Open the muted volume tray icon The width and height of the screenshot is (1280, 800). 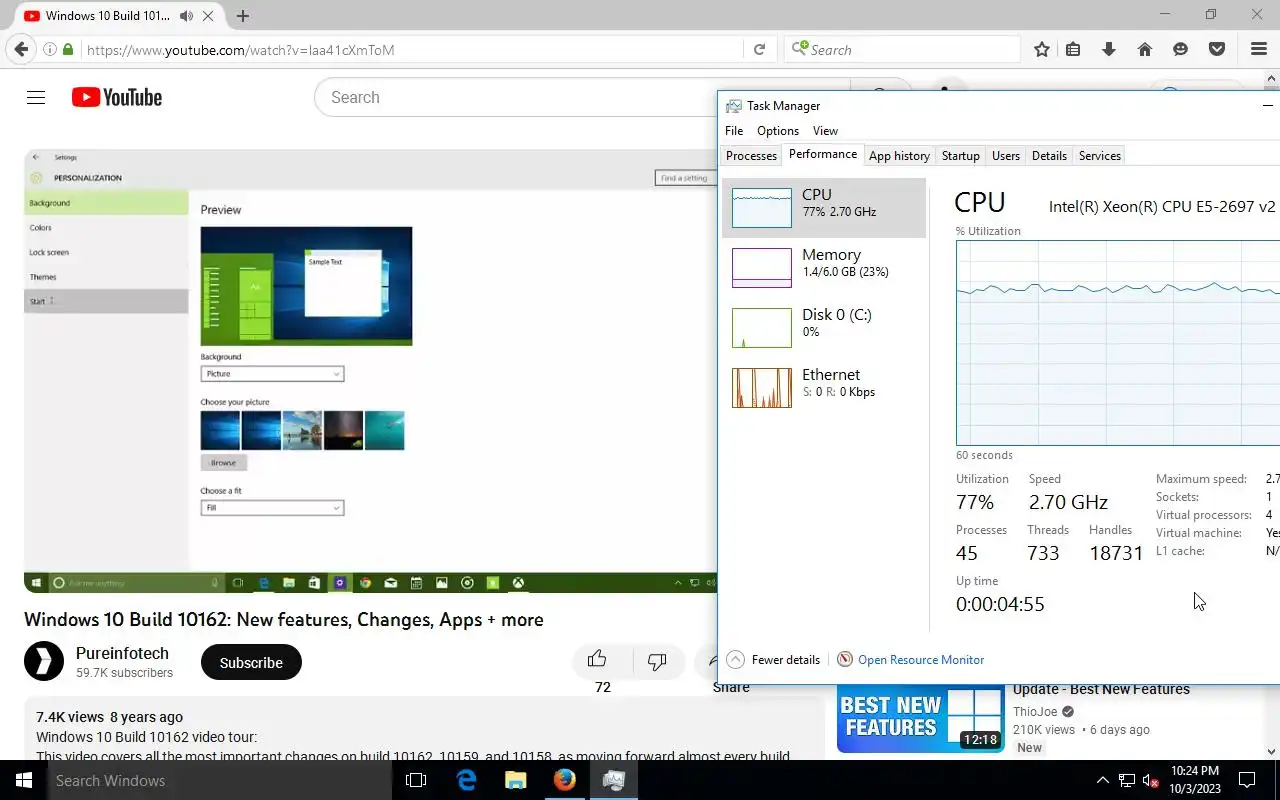[1151, 780]
